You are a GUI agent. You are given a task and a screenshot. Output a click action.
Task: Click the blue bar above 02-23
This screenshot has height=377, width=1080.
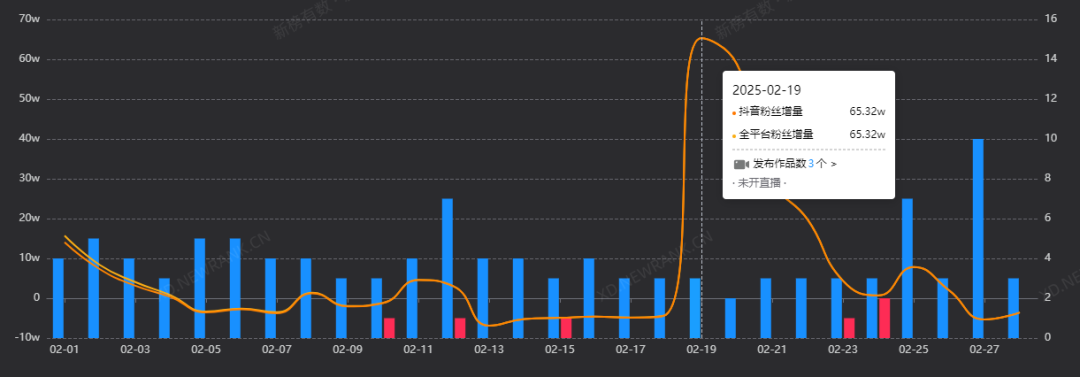(x=837, y=308)
